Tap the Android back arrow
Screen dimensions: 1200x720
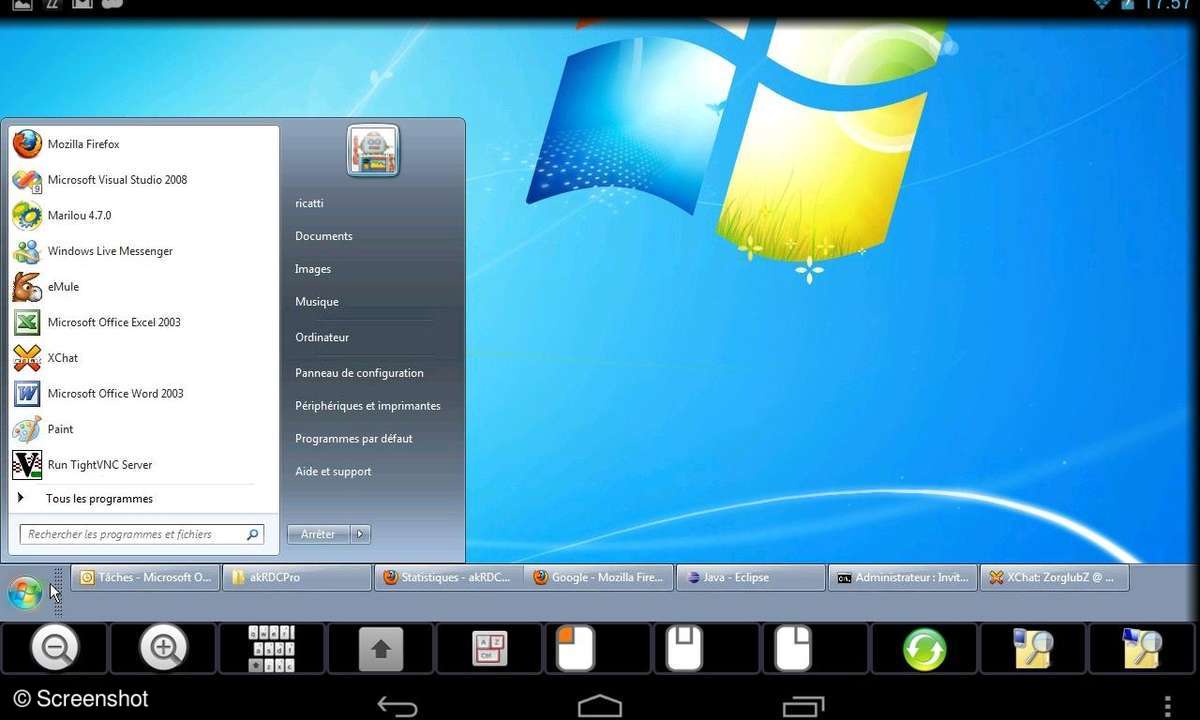(397, 706)
